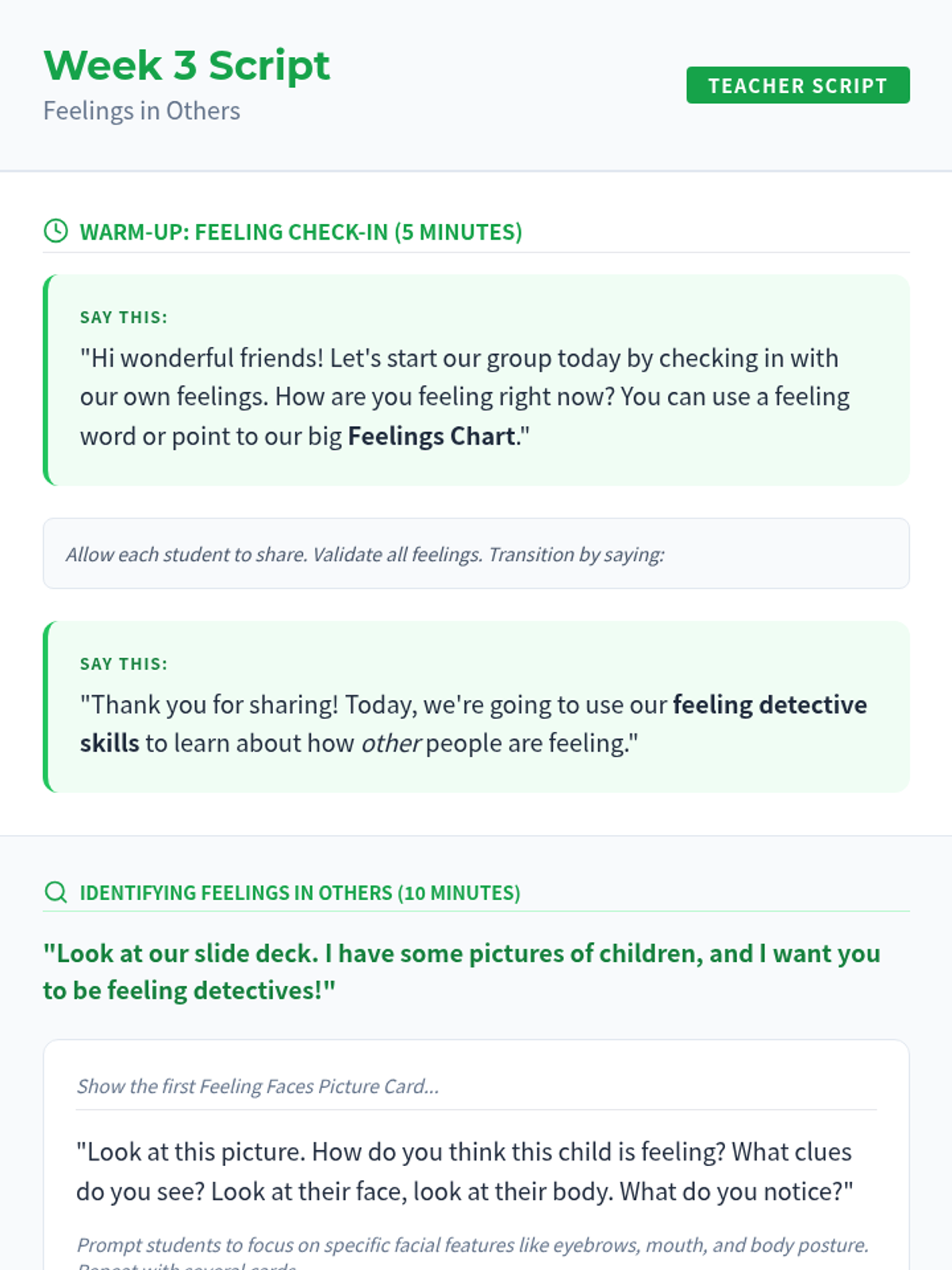The height and width of the screenshot is (1270, 952).
Task: Click the "Prompt students to focus" instruction
Action: [472, 1245]
